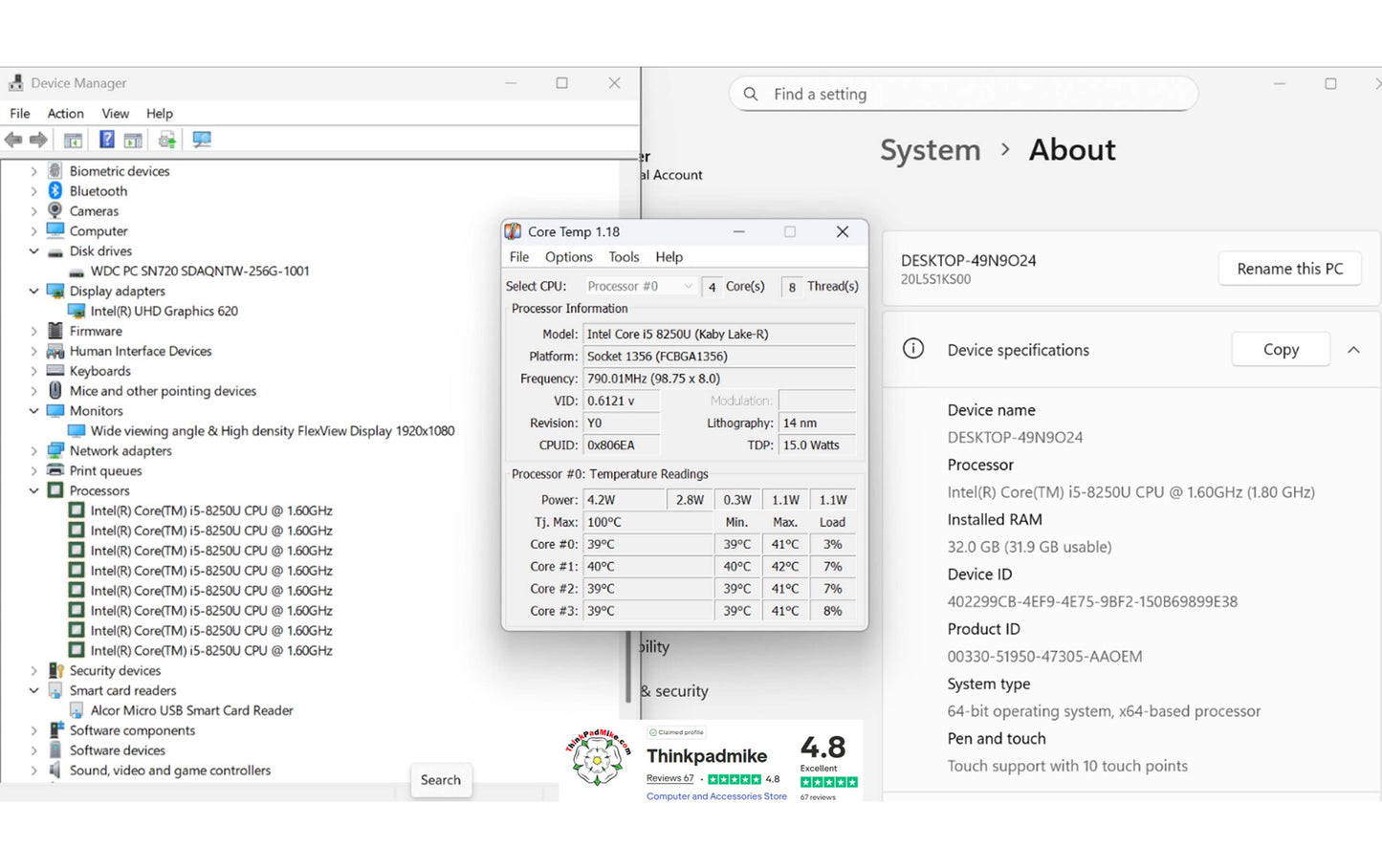1382x868 pixels.
Task: Click Update driver software toolbar icon
Action: pyautogui.click(x=167, y=141)
